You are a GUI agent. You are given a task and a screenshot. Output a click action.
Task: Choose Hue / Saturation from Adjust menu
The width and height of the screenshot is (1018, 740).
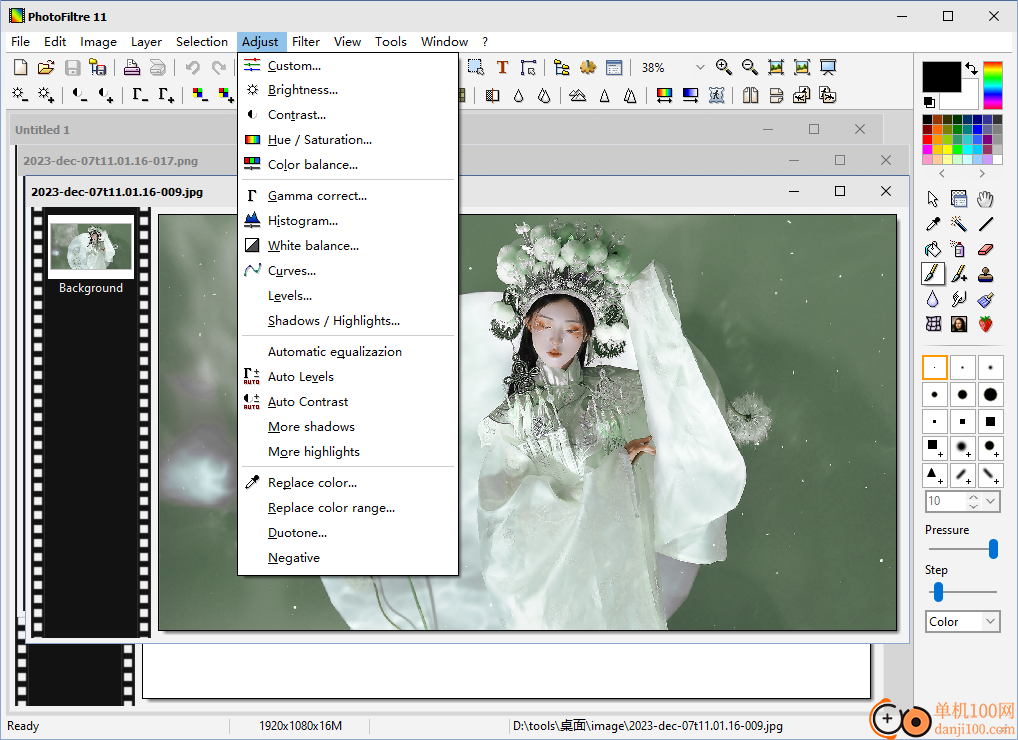pos(348,140)
